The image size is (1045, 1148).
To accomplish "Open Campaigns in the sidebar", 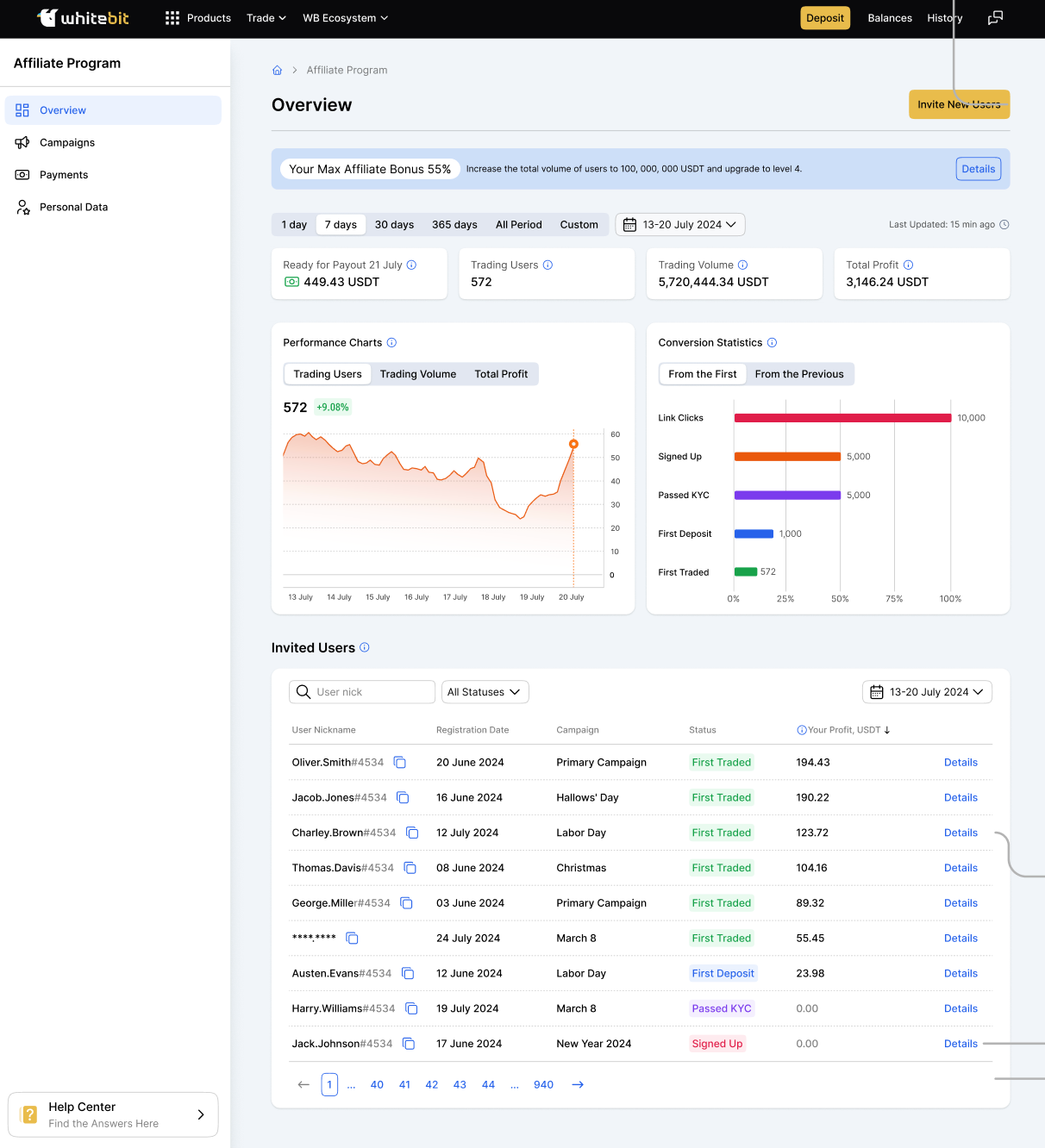I will point(67,143).
